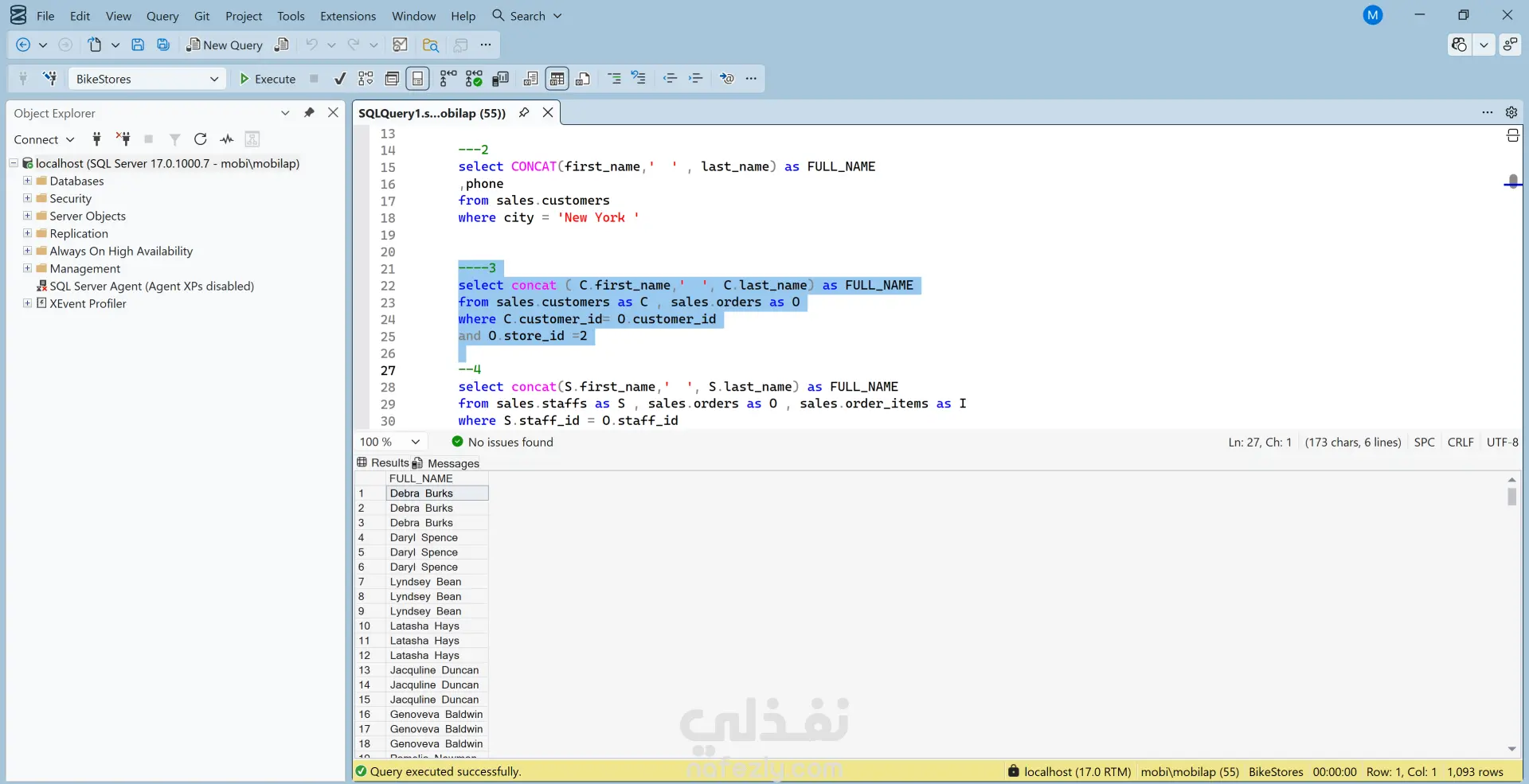Open the File menu
The image size is (1529, 784).
(45, 16)
